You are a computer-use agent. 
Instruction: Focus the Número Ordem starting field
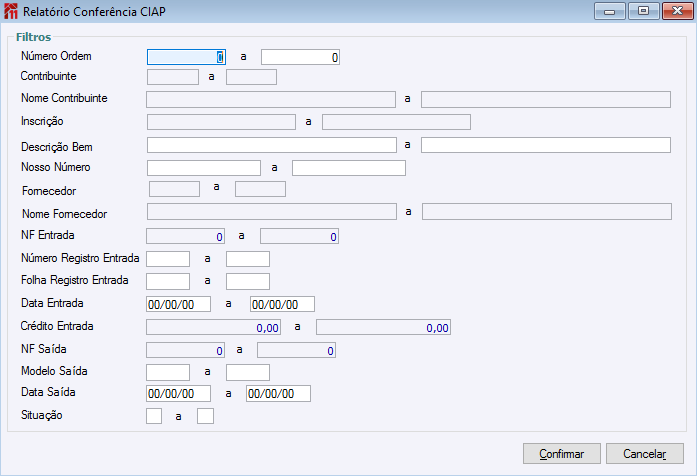[x=186, y=57]
